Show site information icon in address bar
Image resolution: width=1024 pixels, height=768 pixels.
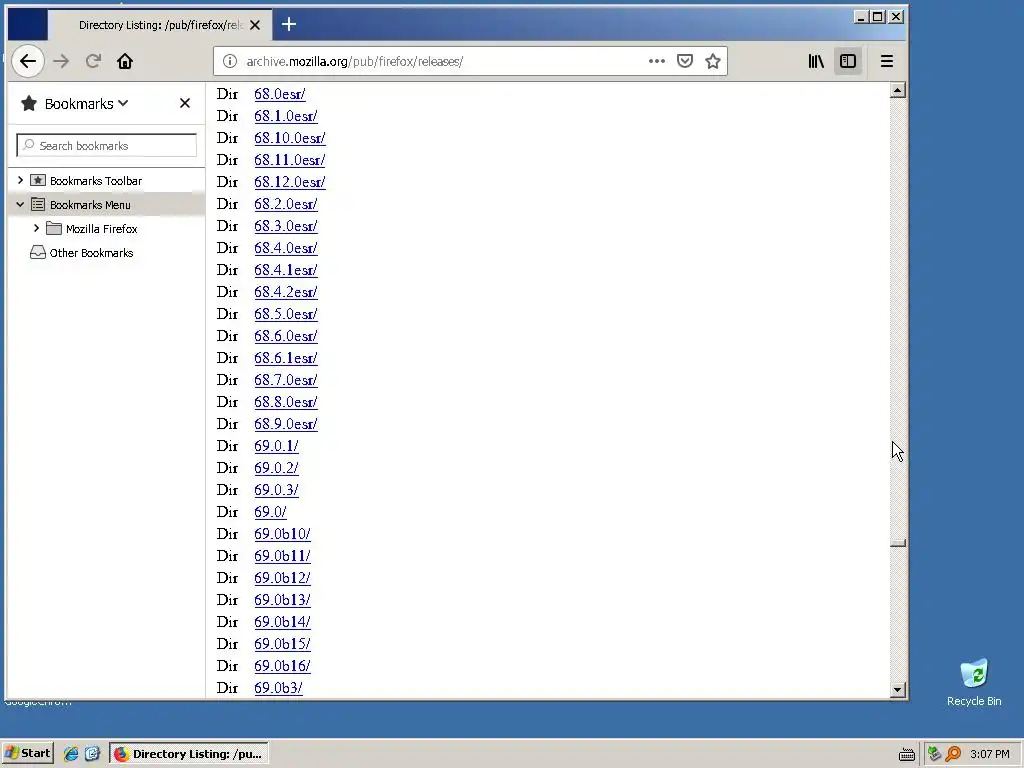229,61
